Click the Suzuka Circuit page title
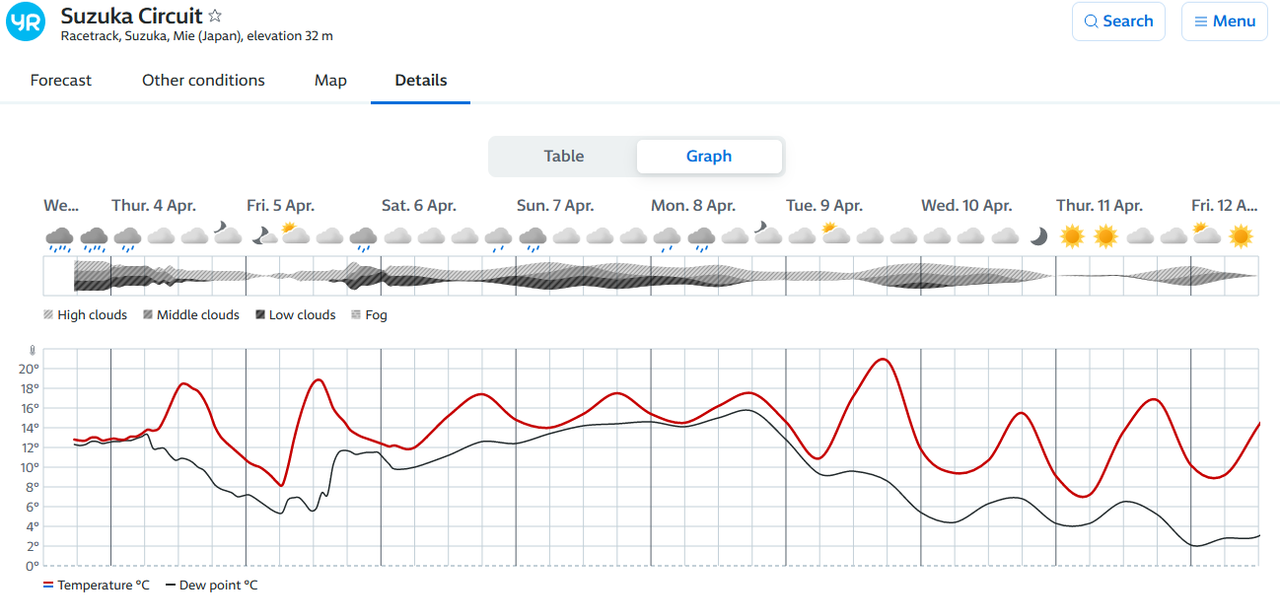 point(132,16)
